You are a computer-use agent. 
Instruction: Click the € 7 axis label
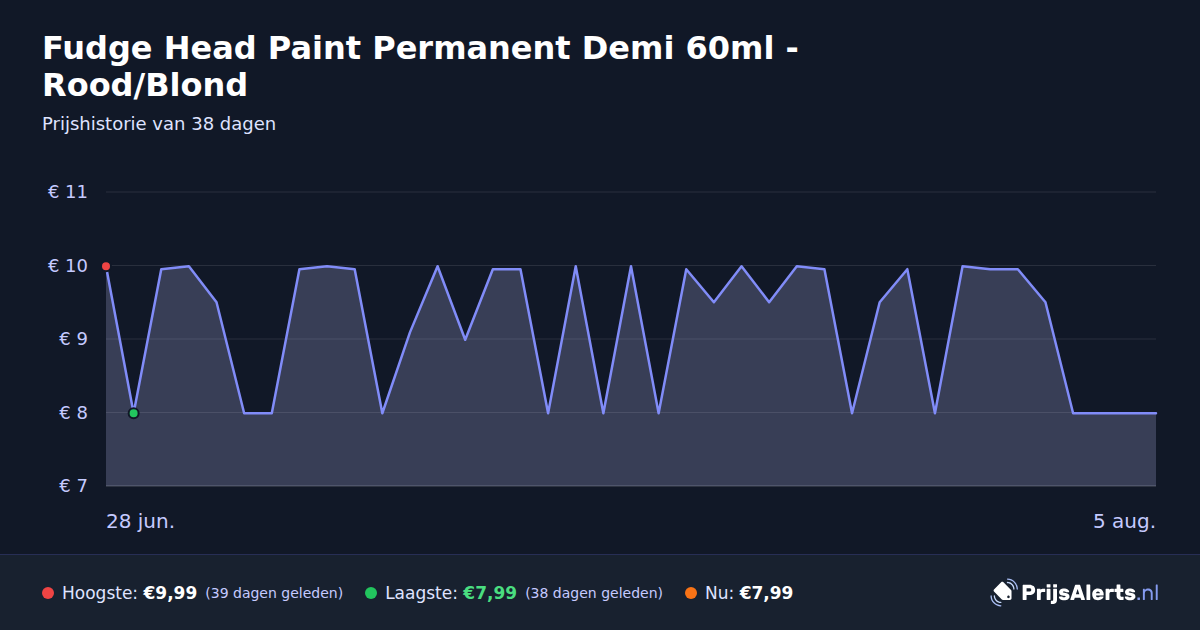(x=67, y=486)
